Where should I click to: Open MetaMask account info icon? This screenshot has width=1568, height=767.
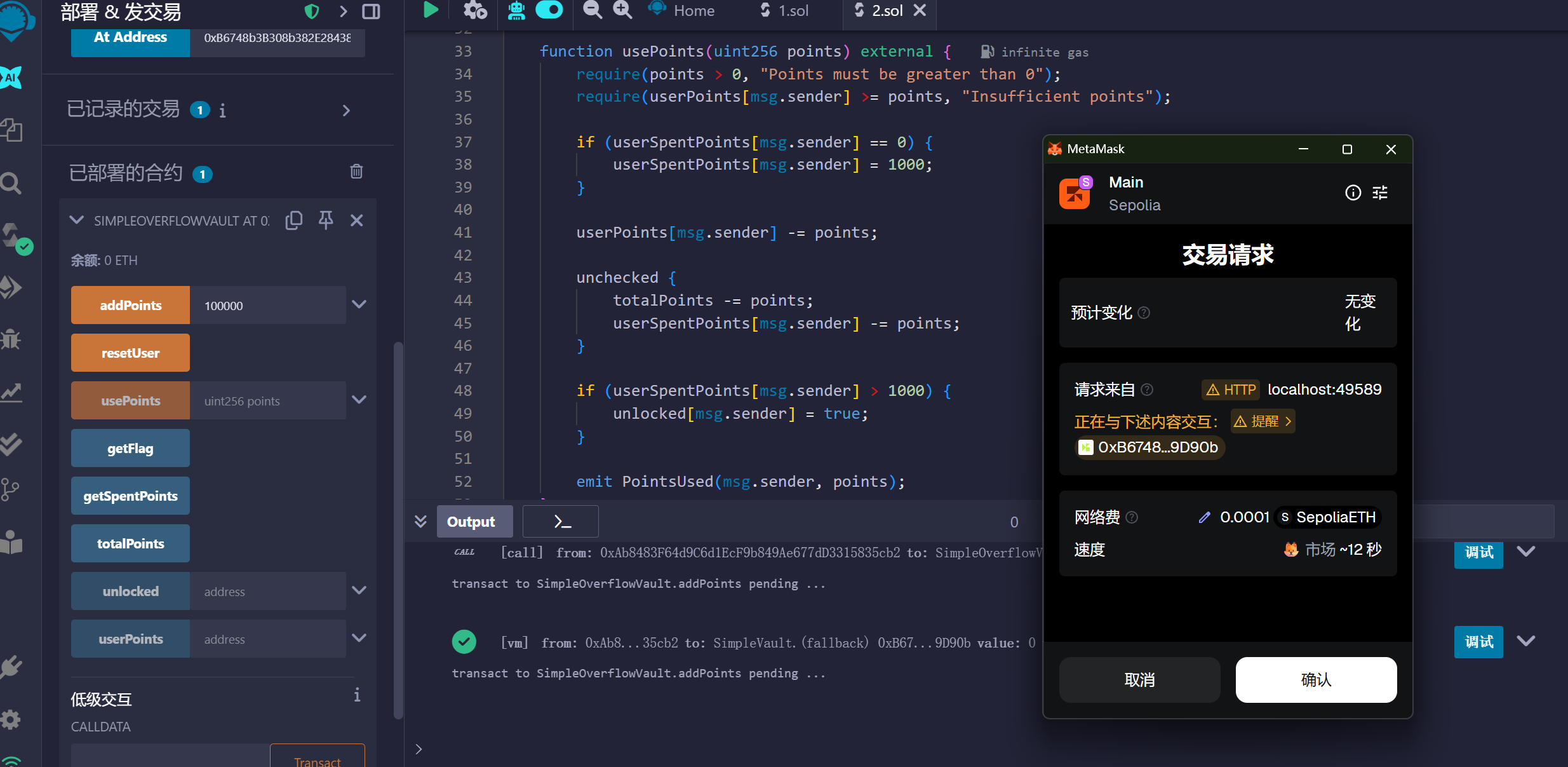tap(1353, 193)
